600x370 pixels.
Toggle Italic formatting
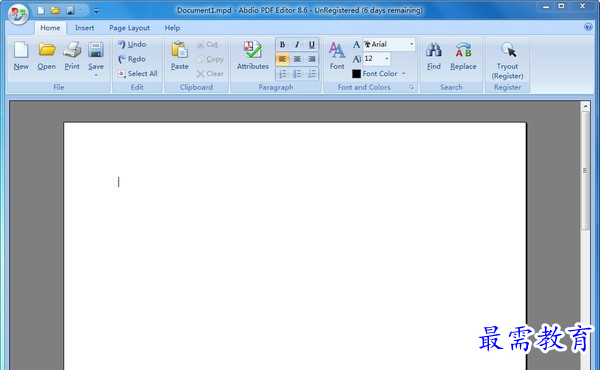coord(297,44)
